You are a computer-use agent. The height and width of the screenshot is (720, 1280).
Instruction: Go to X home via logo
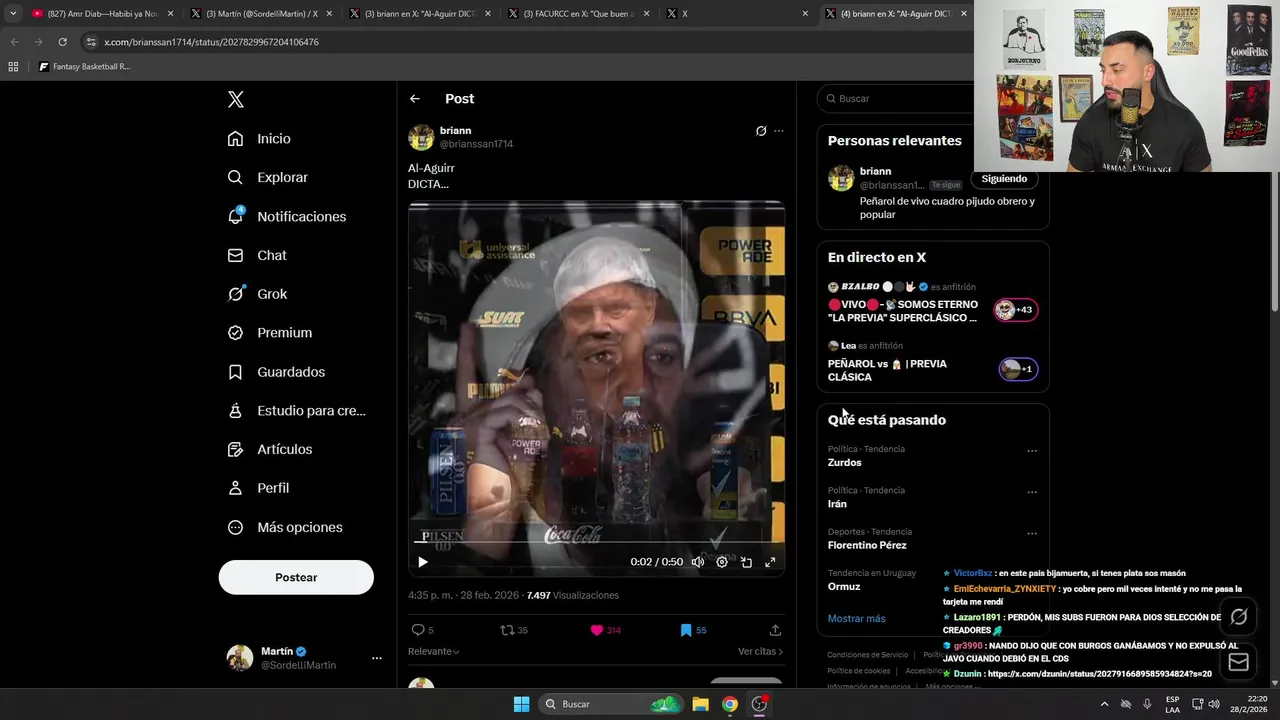[x=236, y=99]
